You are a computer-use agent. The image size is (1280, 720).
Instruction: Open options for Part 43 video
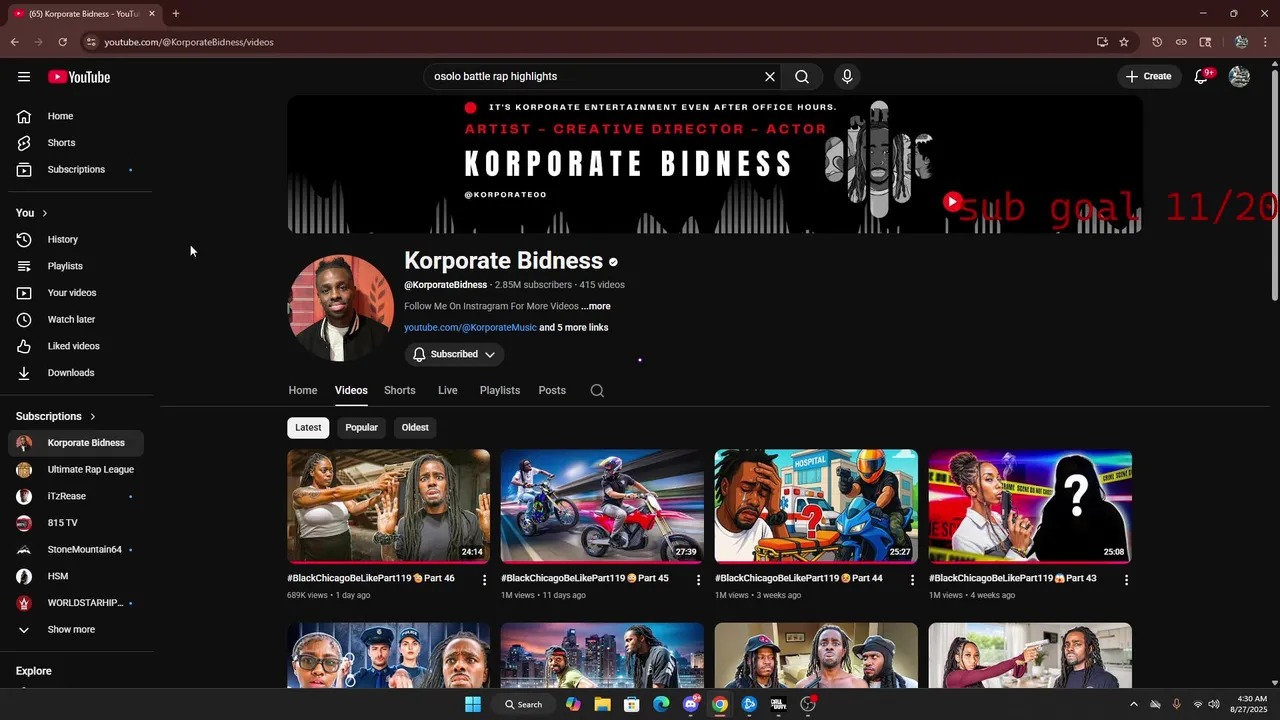[1126, 580]
